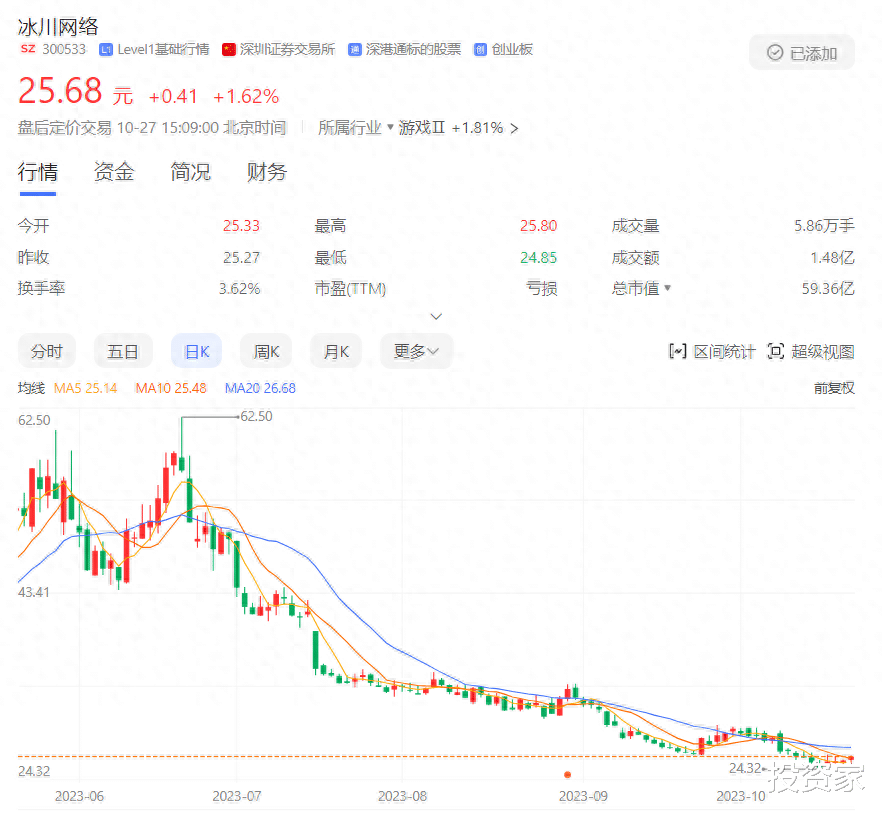Open the 更多 chart period dropdown
The height and width of the screenshot is (815, 882).
[x=416, y=352]
